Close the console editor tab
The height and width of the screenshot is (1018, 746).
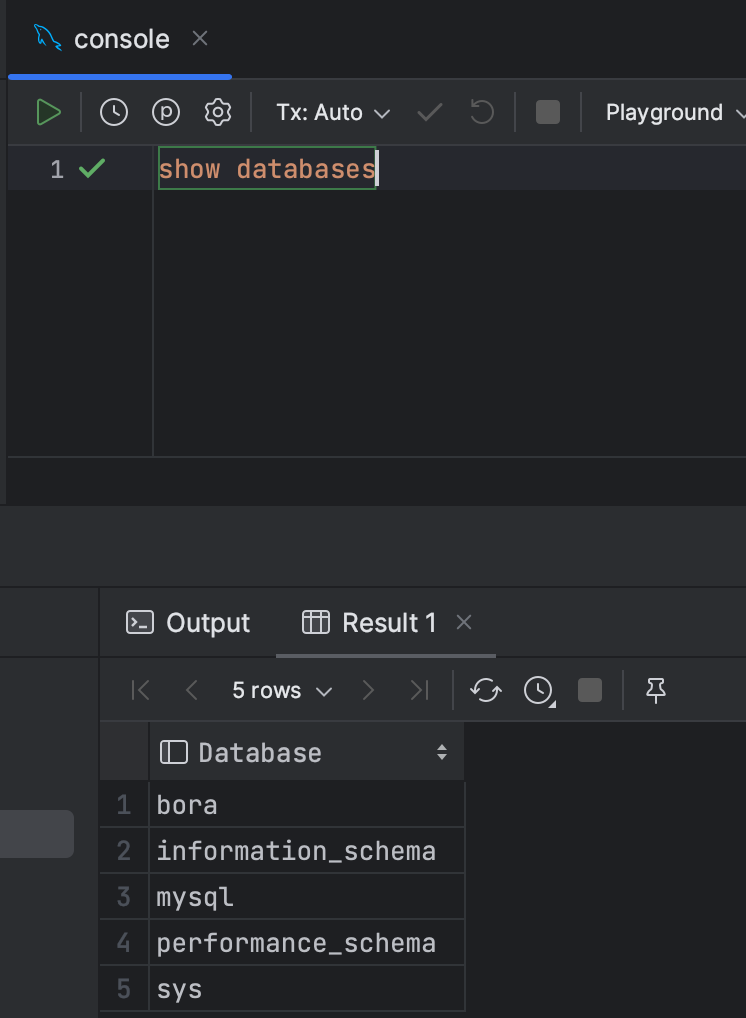(x=200, y=39)
